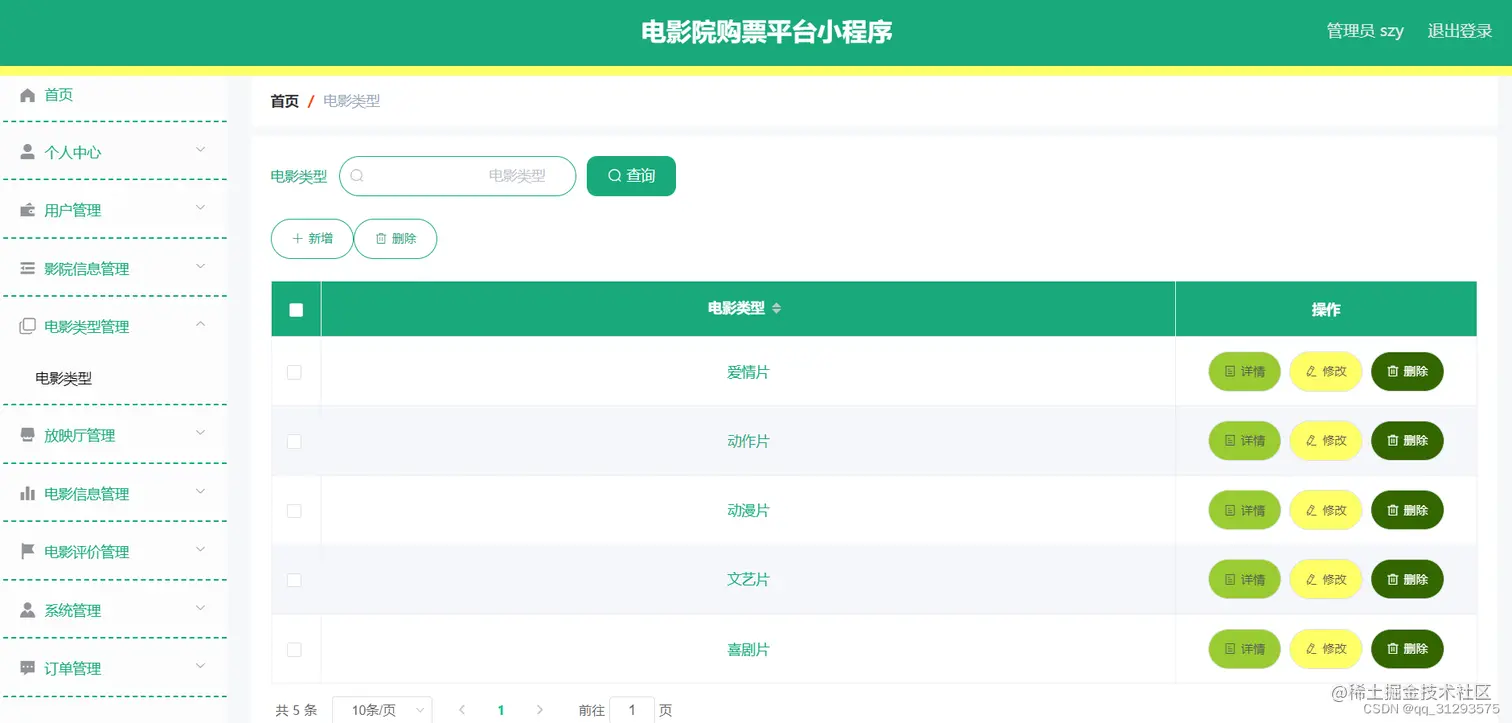1512x723 pixels.
Task: Expand the 影院信息管理 menu chevron
Action: point(200,266)
